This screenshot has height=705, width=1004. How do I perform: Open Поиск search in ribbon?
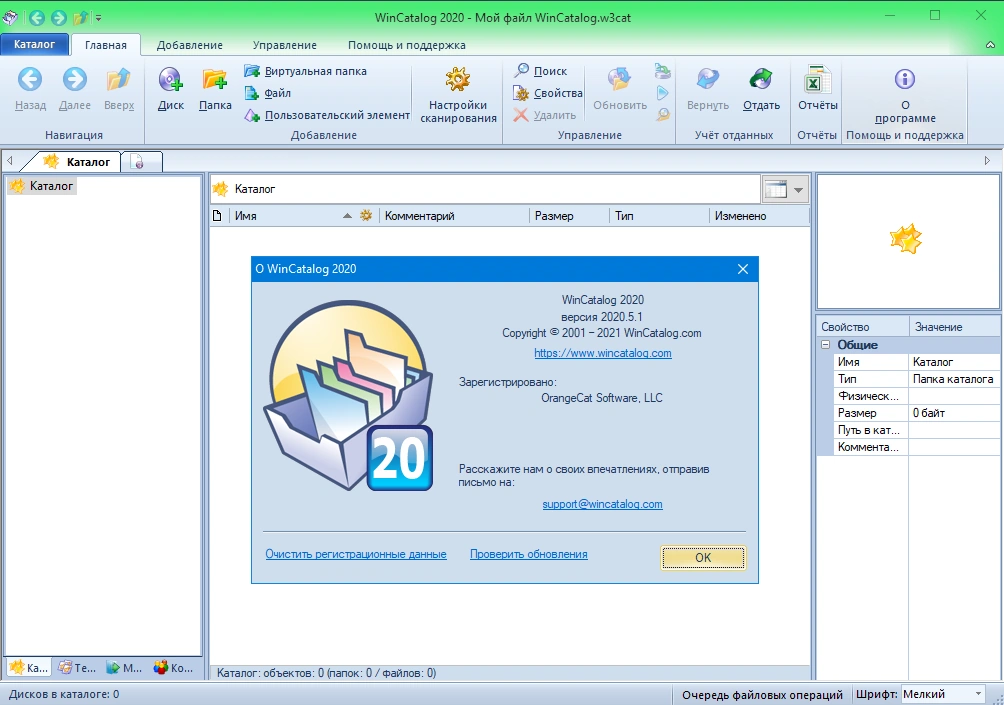tap(540, 71)
